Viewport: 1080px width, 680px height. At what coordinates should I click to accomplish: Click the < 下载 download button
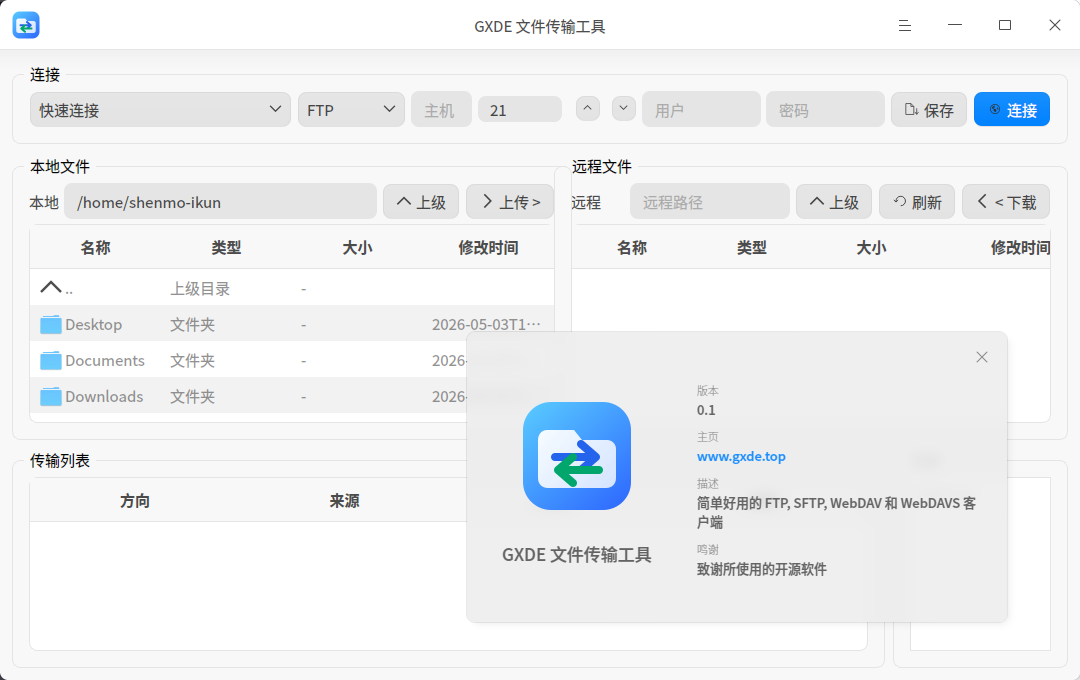(x=1006, y=202)
